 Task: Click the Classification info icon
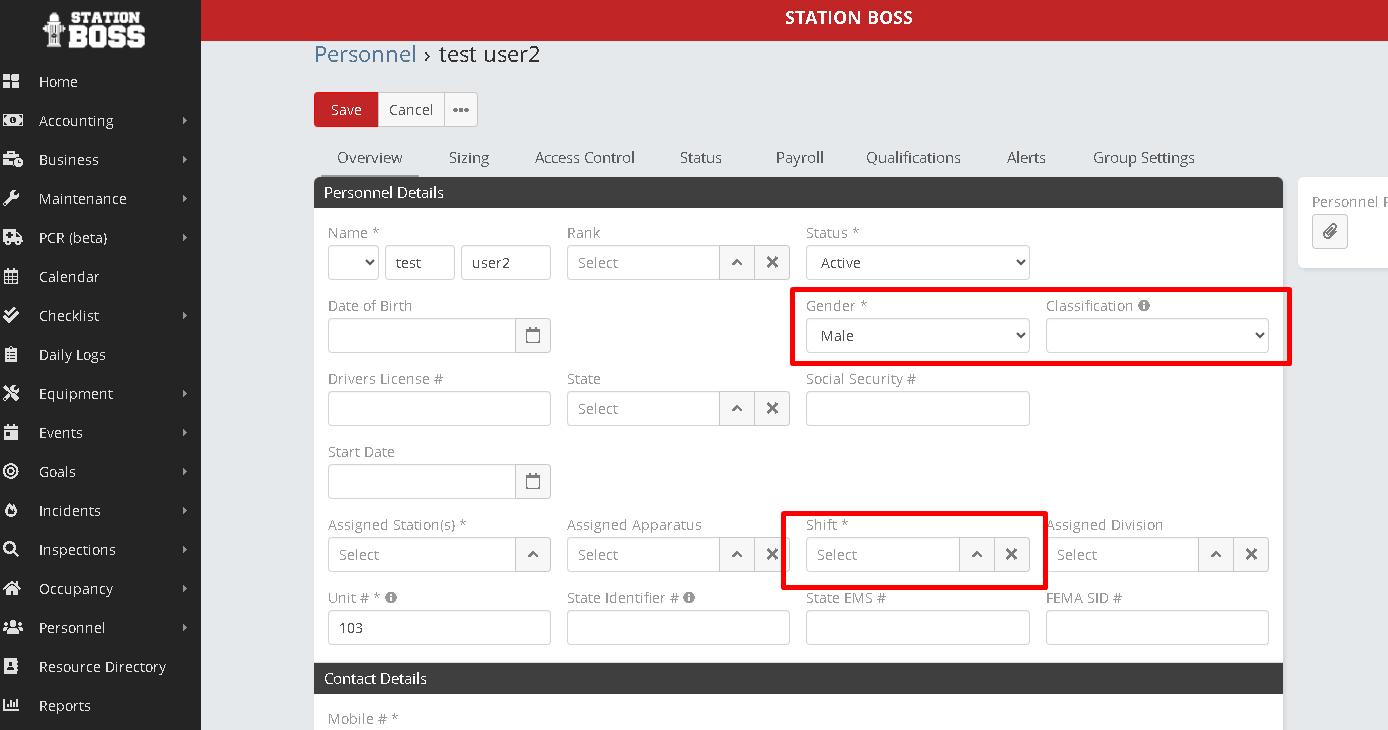click(1144, 306)
